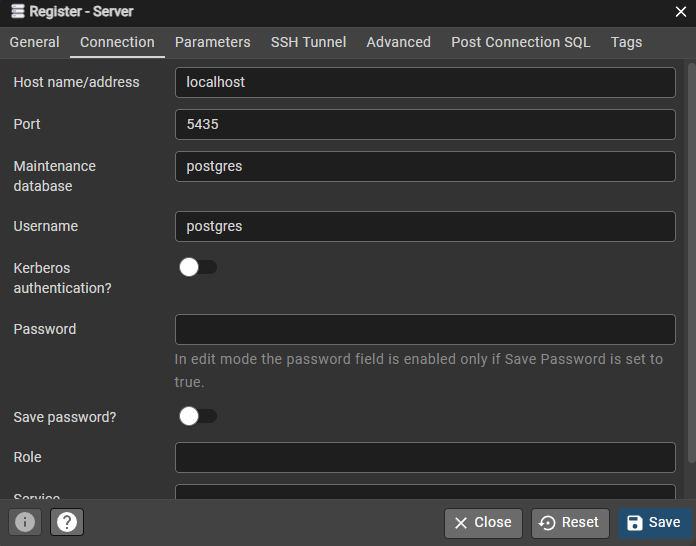Image resolution: width=696 pixels, height=546 pixels.
Task: Show the Tags tab
Action: (626, 42)
